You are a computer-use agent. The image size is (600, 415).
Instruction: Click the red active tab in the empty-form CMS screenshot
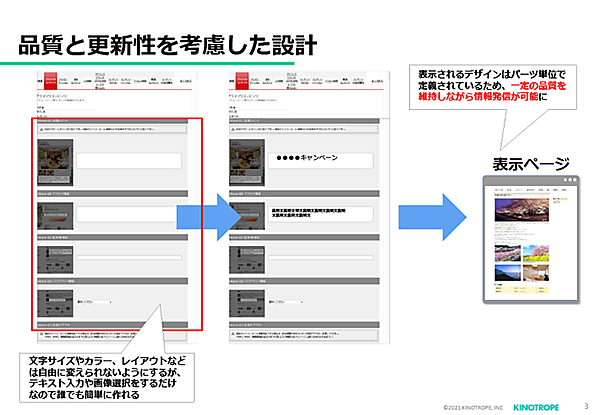point(50,80)
